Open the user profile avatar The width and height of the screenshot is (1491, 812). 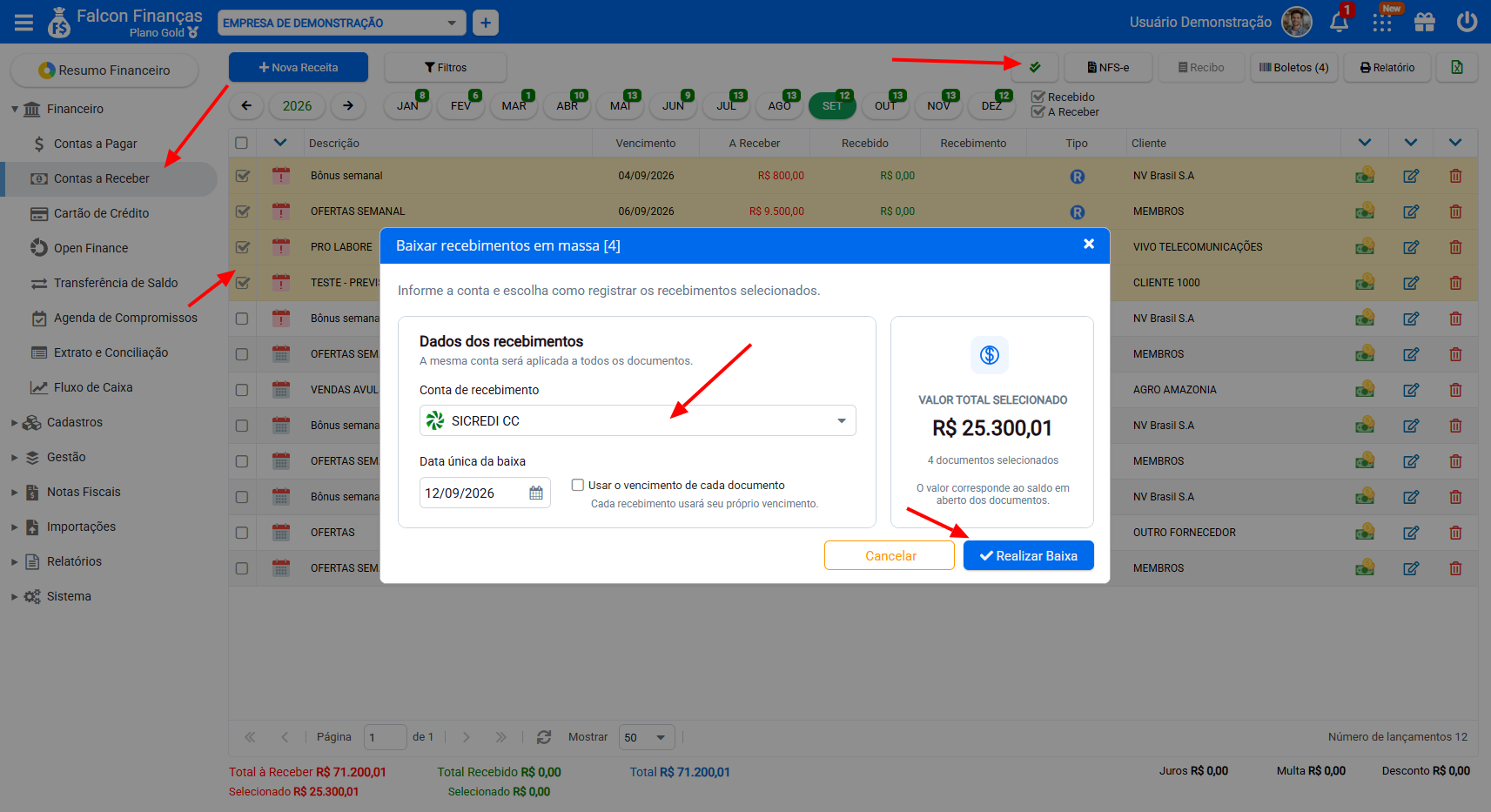1297,22
